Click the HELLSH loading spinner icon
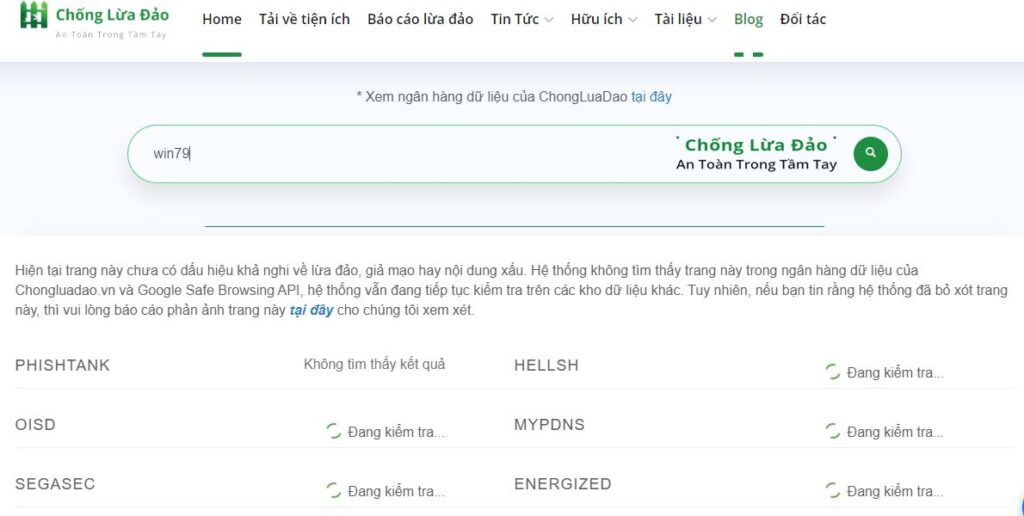 click(x=832, y=372)
